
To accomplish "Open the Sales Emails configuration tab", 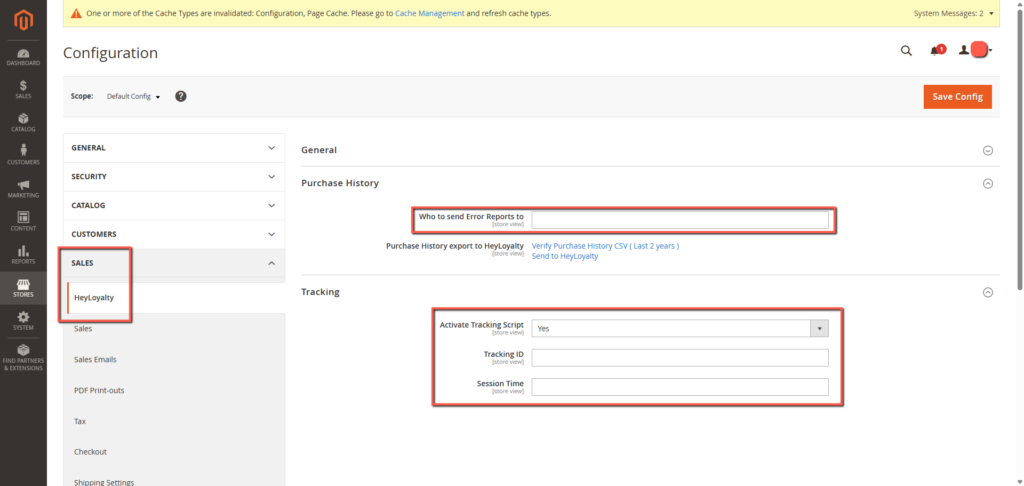I will (x=96, y=359).
